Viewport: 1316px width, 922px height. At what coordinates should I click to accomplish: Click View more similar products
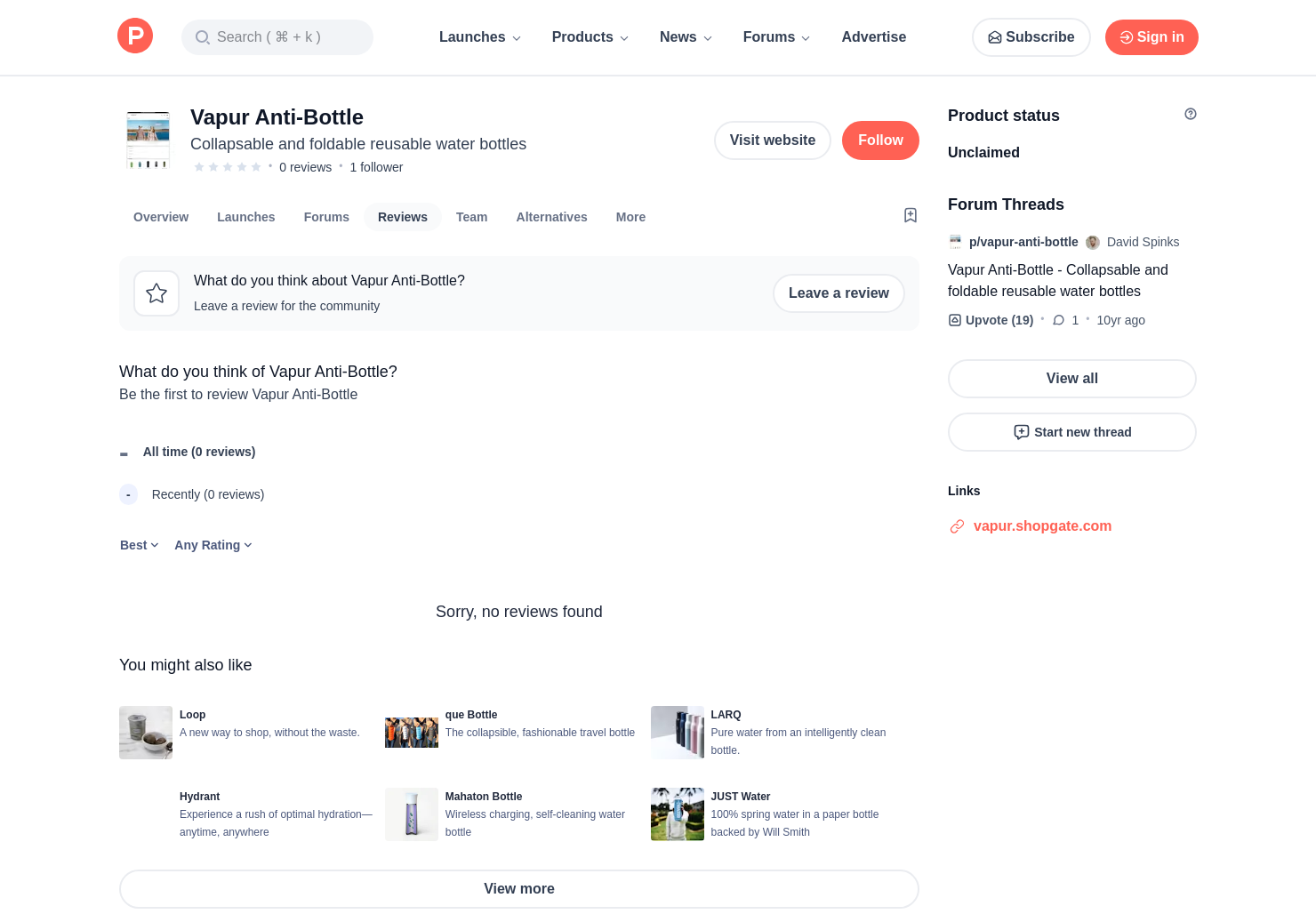pyautogui.click(x=519, y=889)
